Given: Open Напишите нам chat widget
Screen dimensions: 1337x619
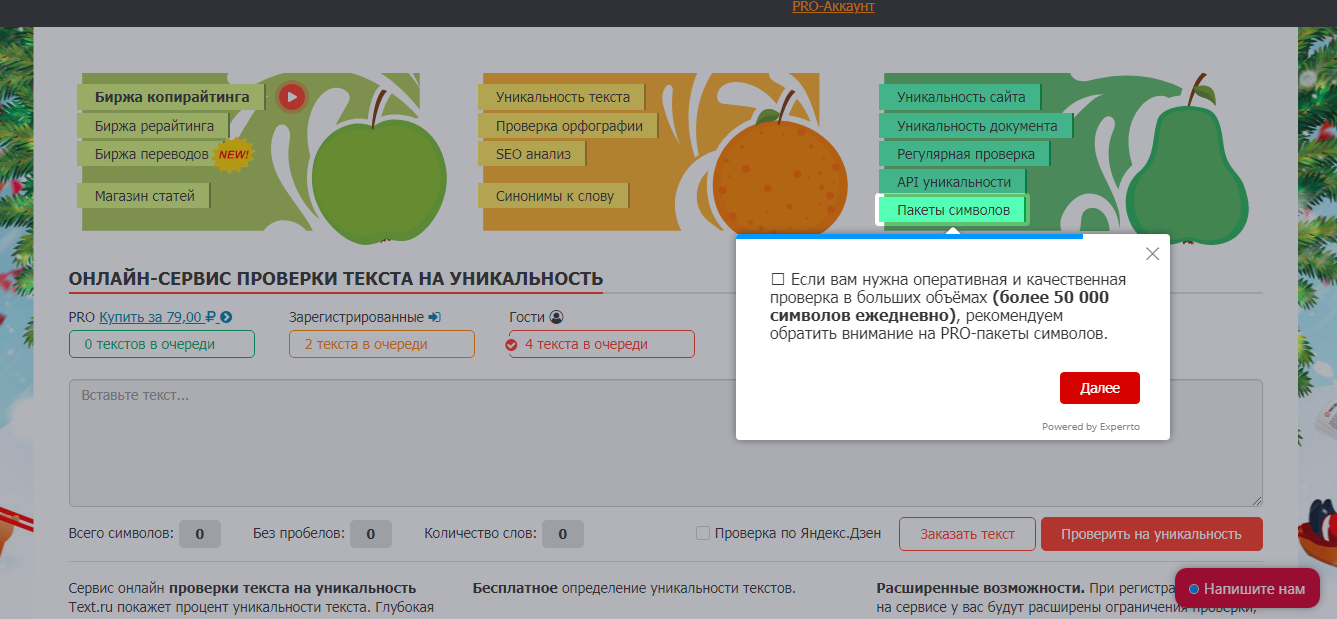Looking at the screenshot, I should point(1246,589).
